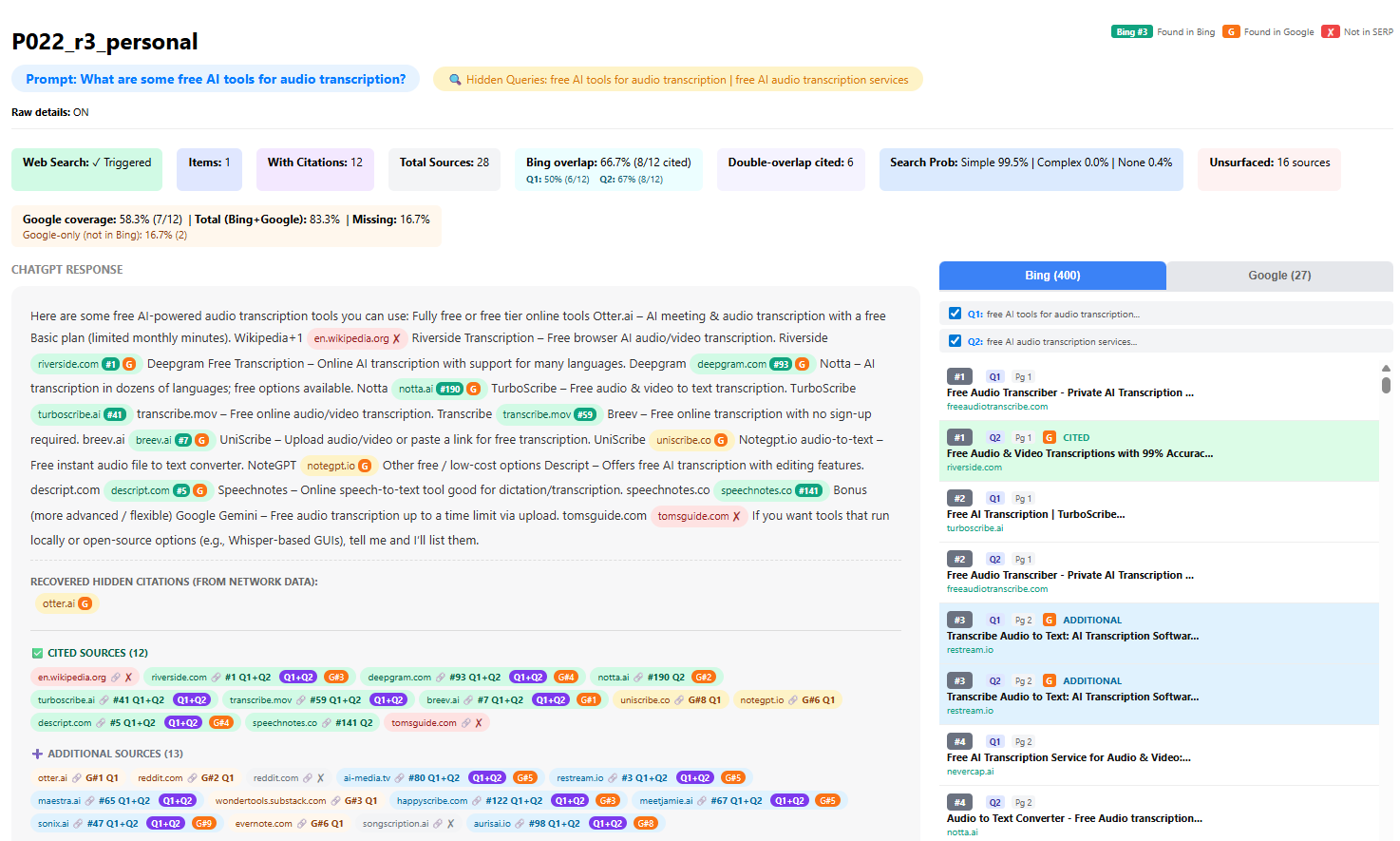Click the Prompt free AI tools pill
1400x841 pixels.
[216, 79]
